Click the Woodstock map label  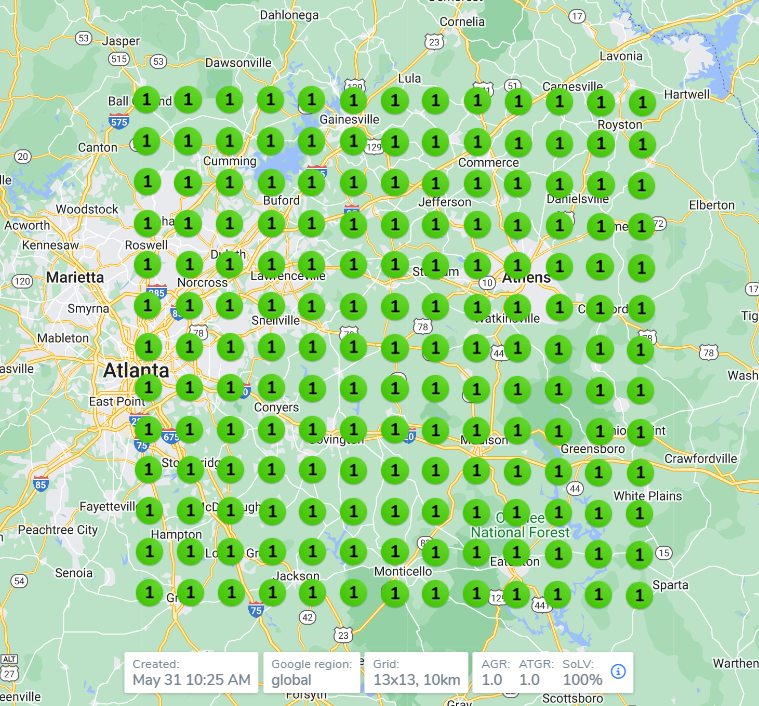coord(87,210)
